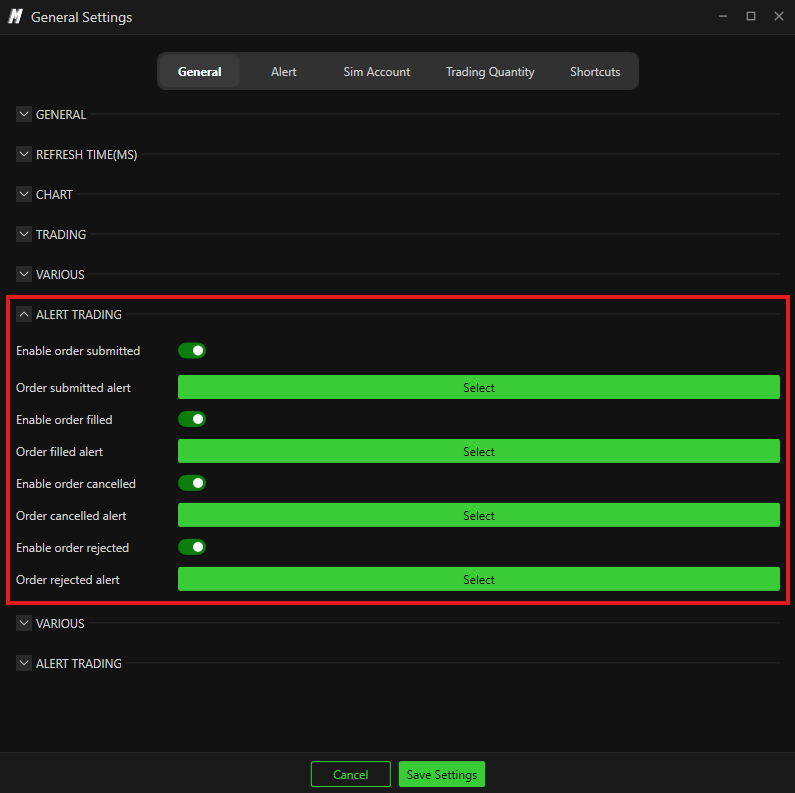The height and width of the screenshot is (793, 795).
Task: Click the M app logo icon
Action: click(16, 17)
